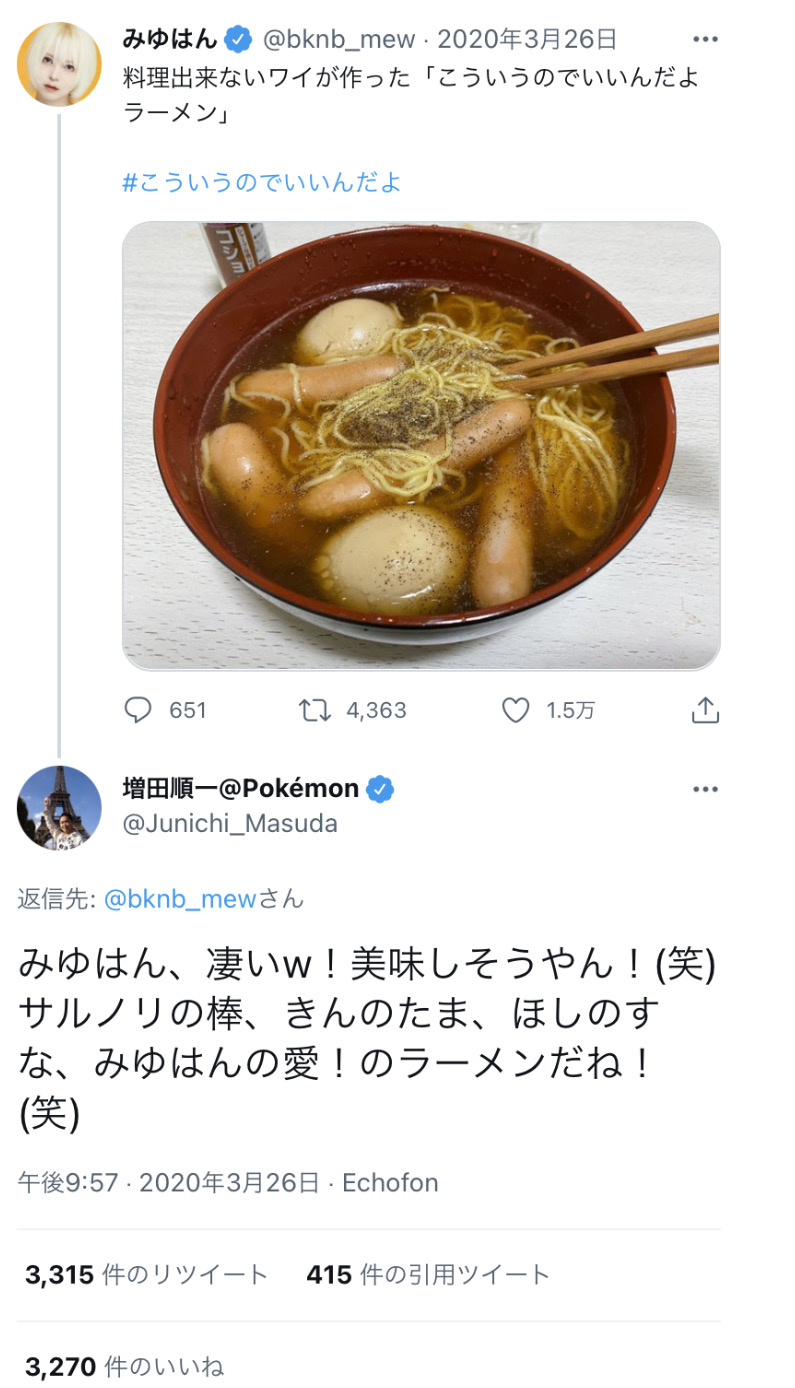
Task: Open more options on みゆはん's tweet
Action: pos(705,40)
